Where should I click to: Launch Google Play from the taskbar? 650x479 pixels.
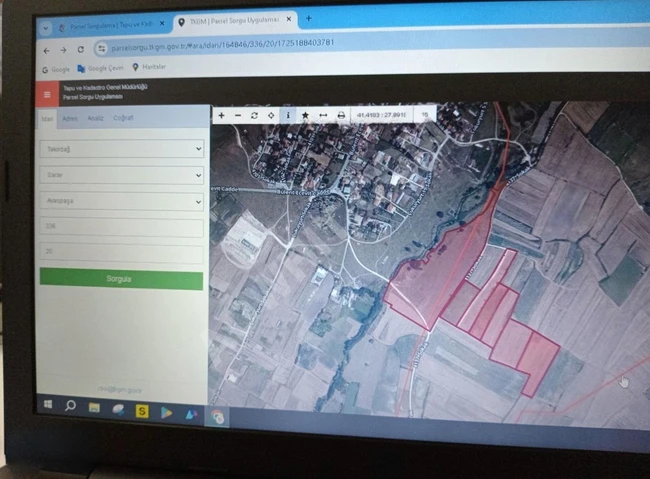[166, 413]
